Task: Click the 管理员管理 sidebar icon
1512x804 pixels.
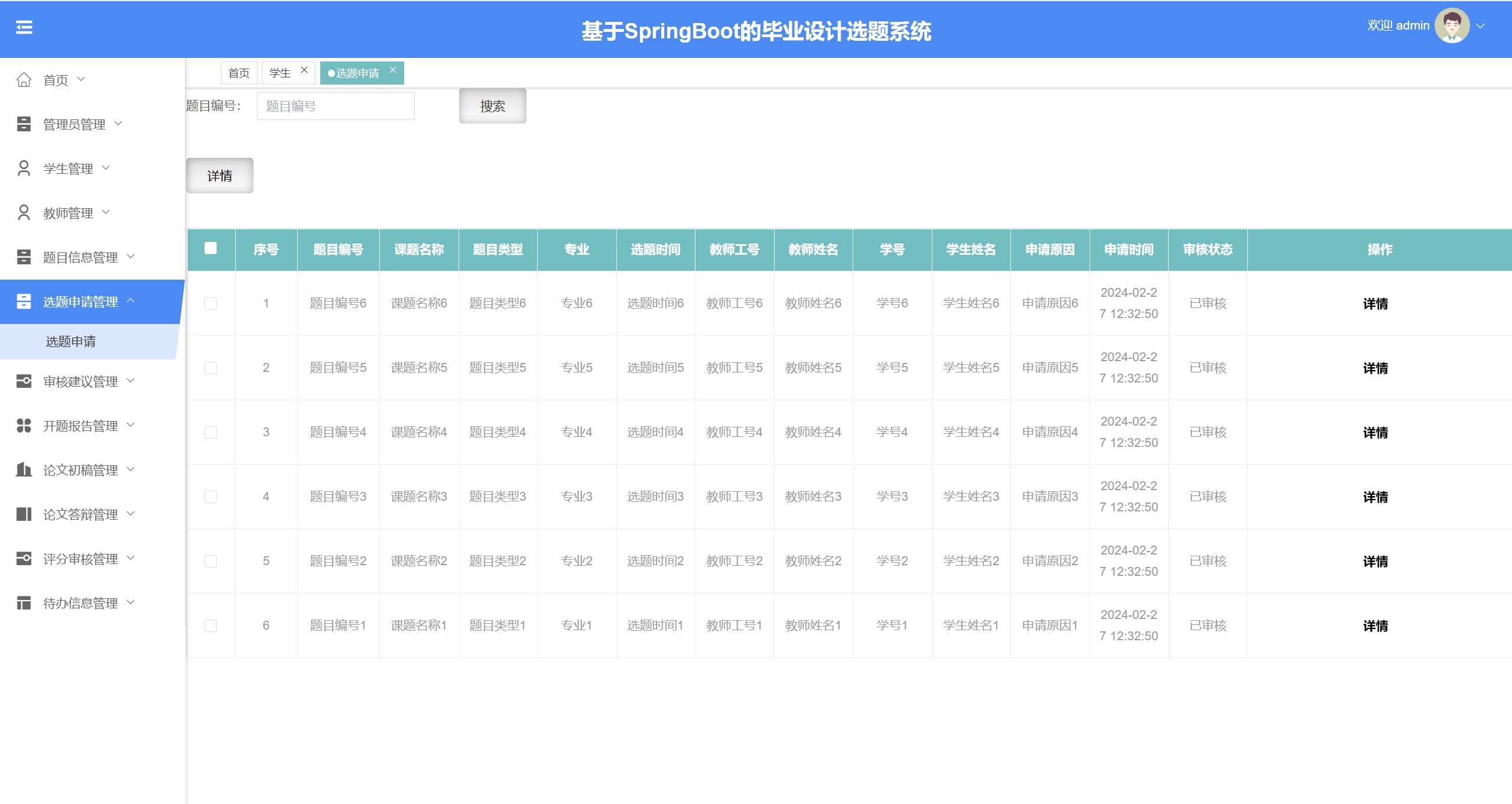Action: [24, 124]
